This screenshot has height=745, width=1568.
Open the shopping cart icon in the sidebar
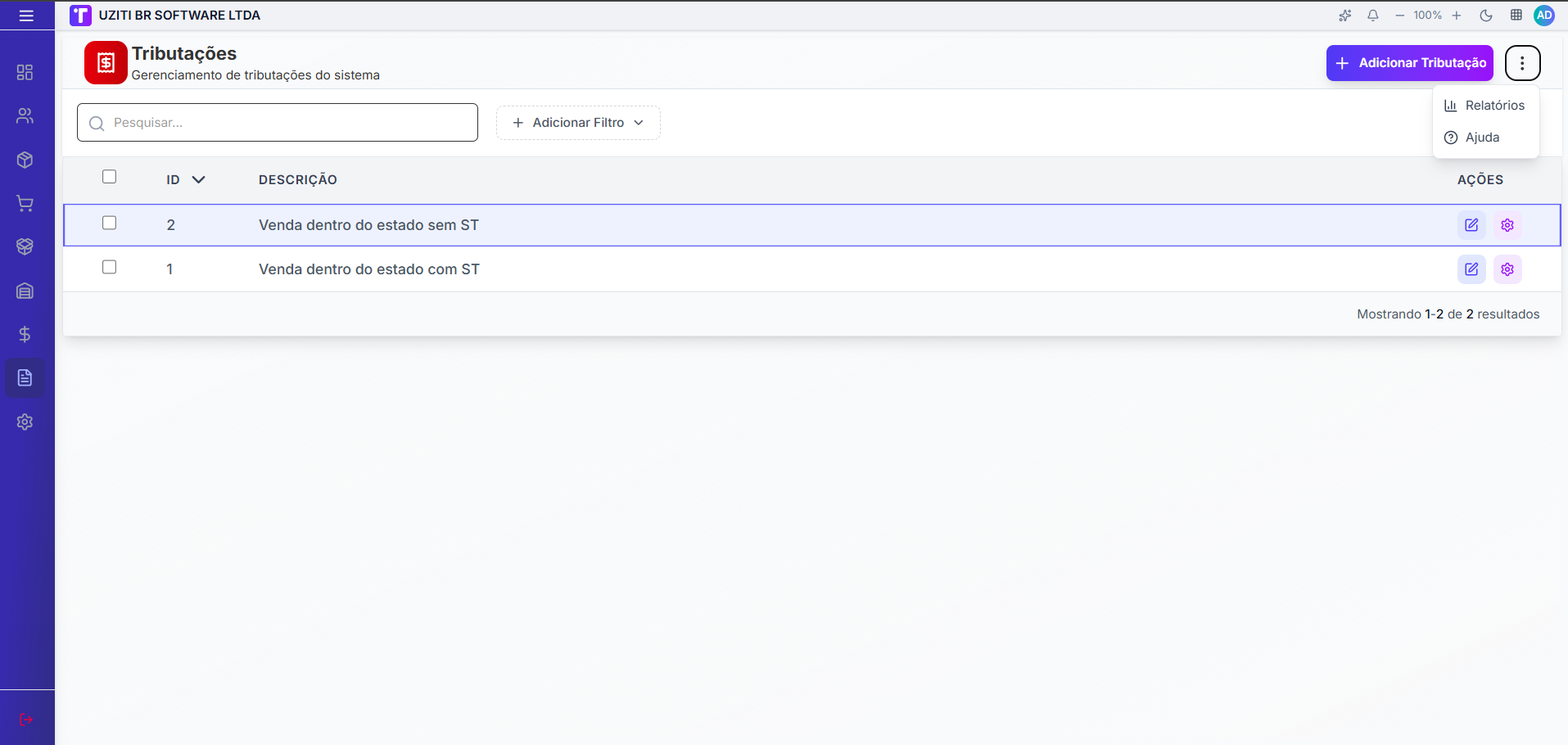coord(25,204)
